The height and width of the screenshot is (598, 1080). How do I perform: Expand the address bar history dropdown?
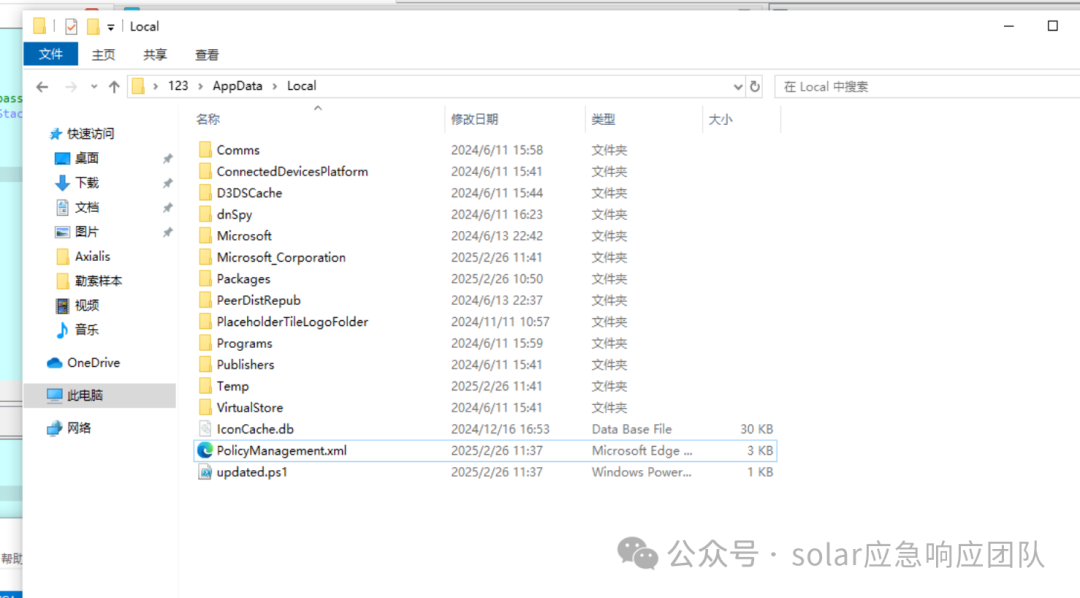pyautogui.click(x=738, y=87)
